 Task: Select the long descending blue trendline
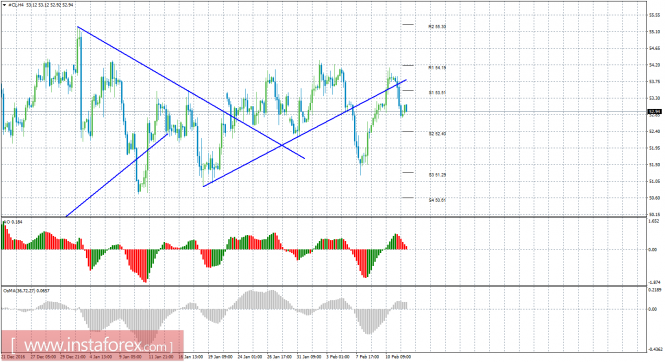191,92
